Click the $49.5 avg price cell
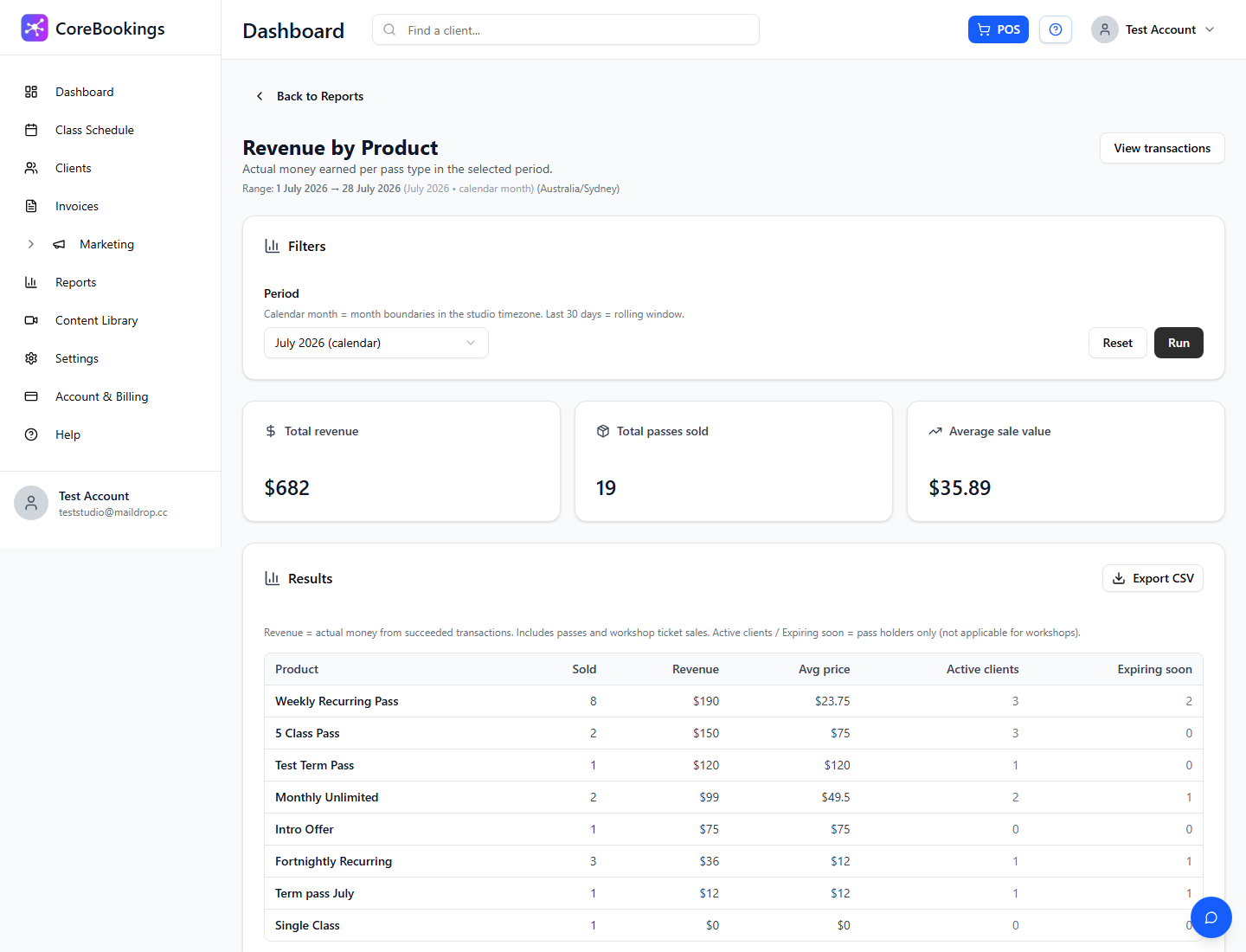Screen dimensions: 1246x952 point(836,797)
